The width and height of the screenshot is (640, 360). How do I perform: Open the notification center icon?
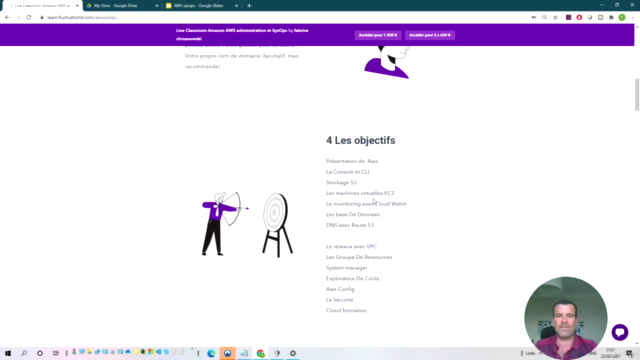tap(629, 353)
